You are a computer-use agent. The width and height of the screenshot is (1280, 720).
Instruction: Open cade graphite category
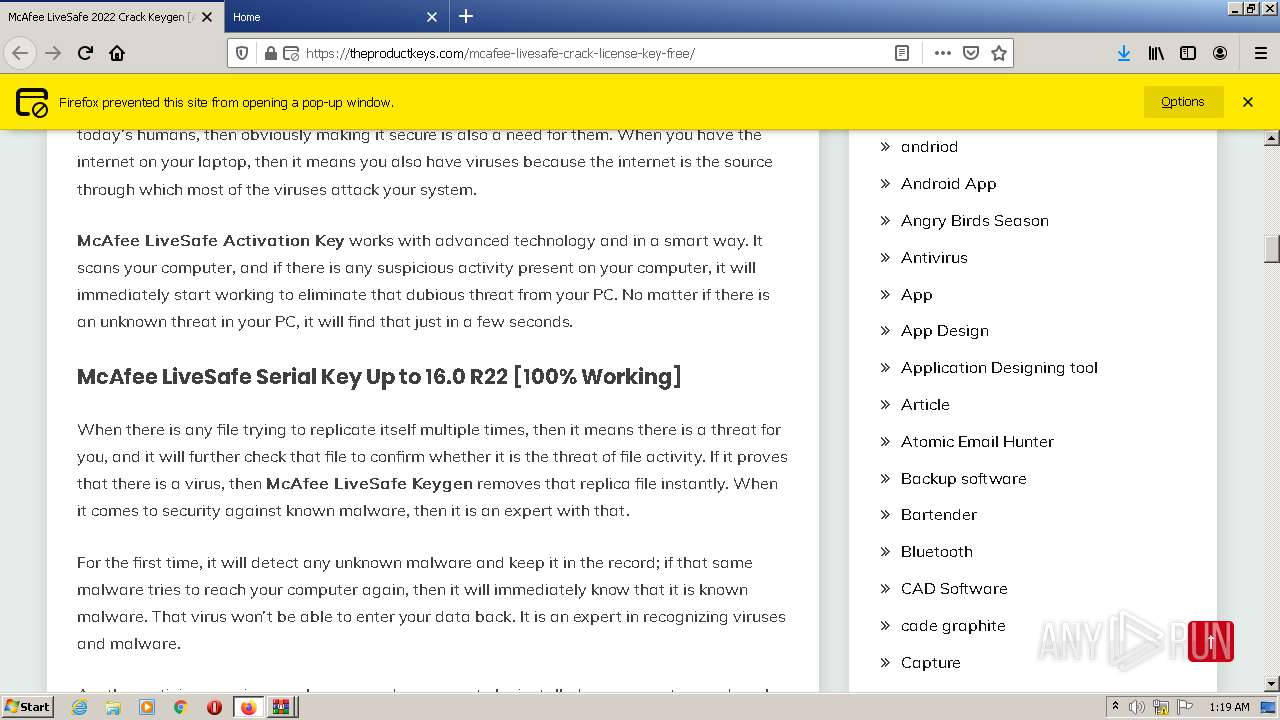pyautogui.click(x=953, y=626)
